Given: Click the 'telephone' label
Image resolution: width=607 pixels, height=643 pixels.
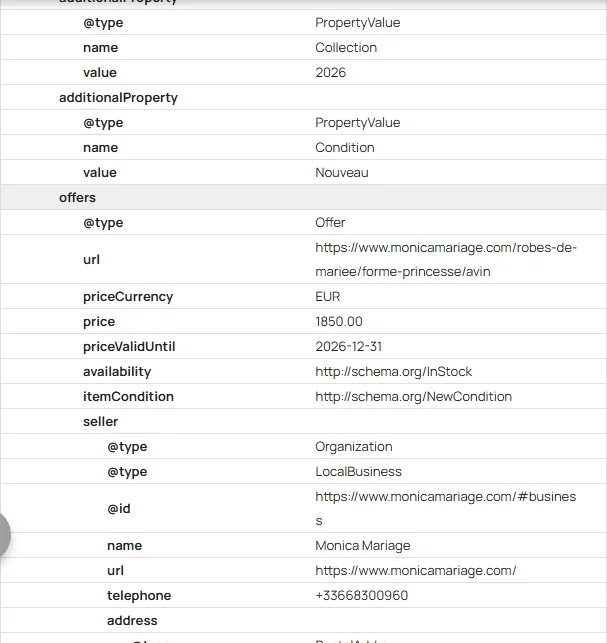Looking at the screenshot, I should 139,596.
